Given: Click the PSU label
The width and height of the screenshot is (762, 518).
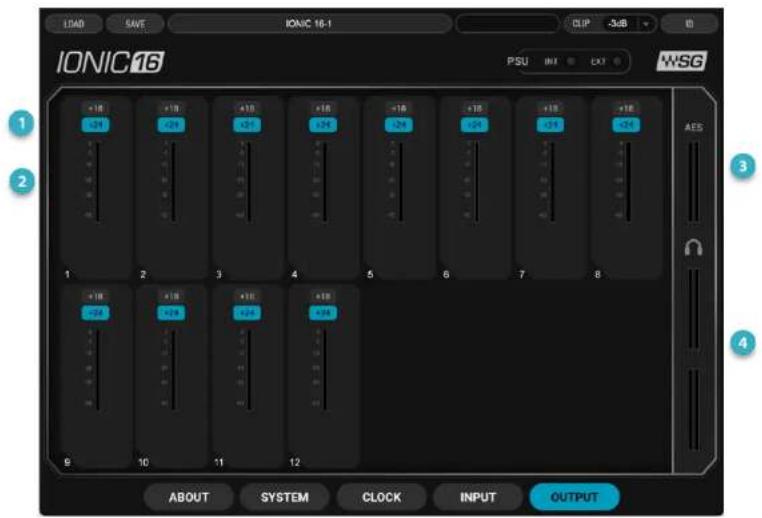Looking at the screenshot, I should 517,62.
